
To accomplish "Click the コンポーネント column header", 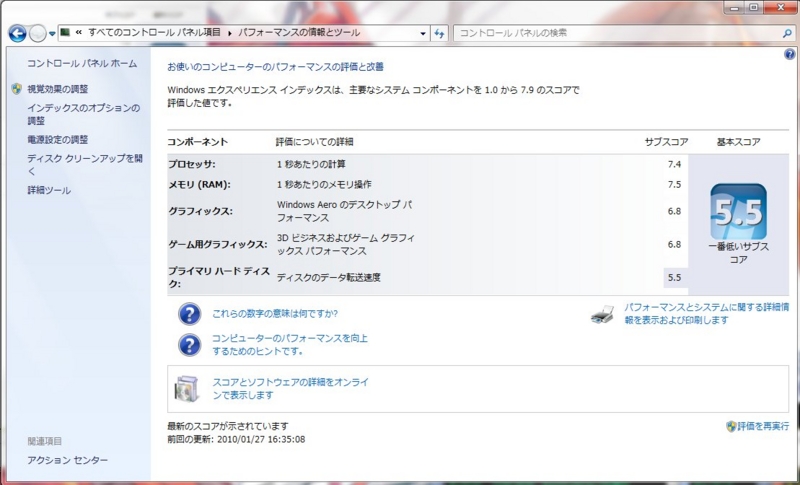I will pos(197,142).
